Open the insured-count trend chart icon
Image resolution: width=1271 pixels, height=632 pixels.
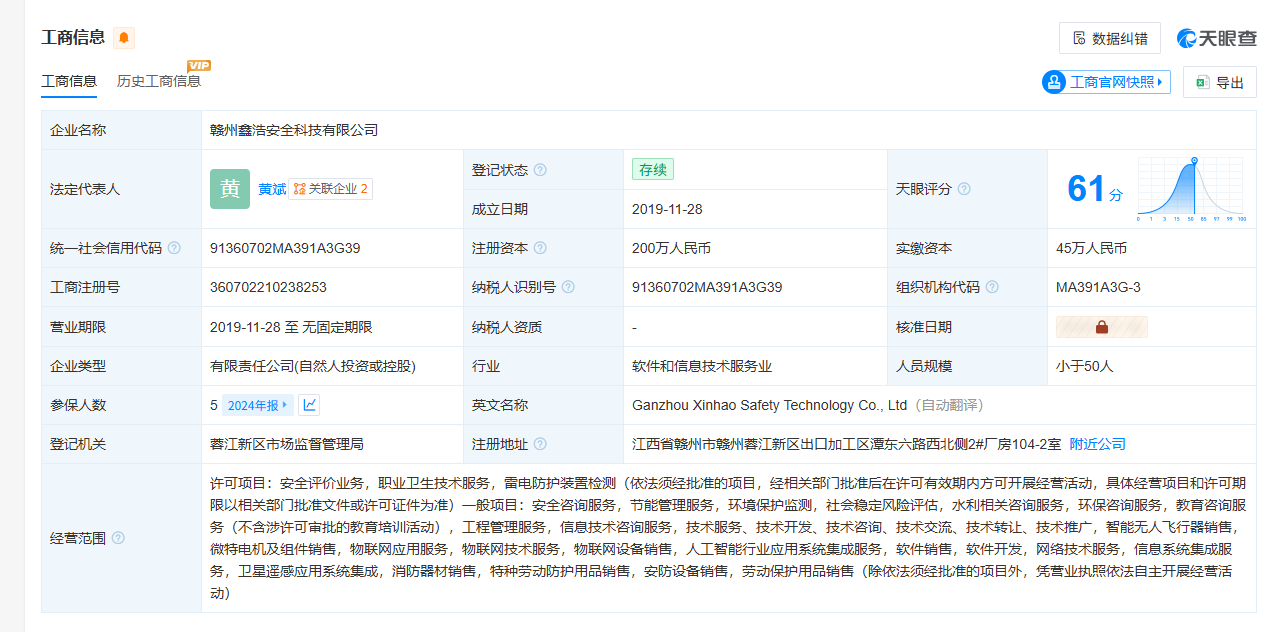[x=310, y=405]
